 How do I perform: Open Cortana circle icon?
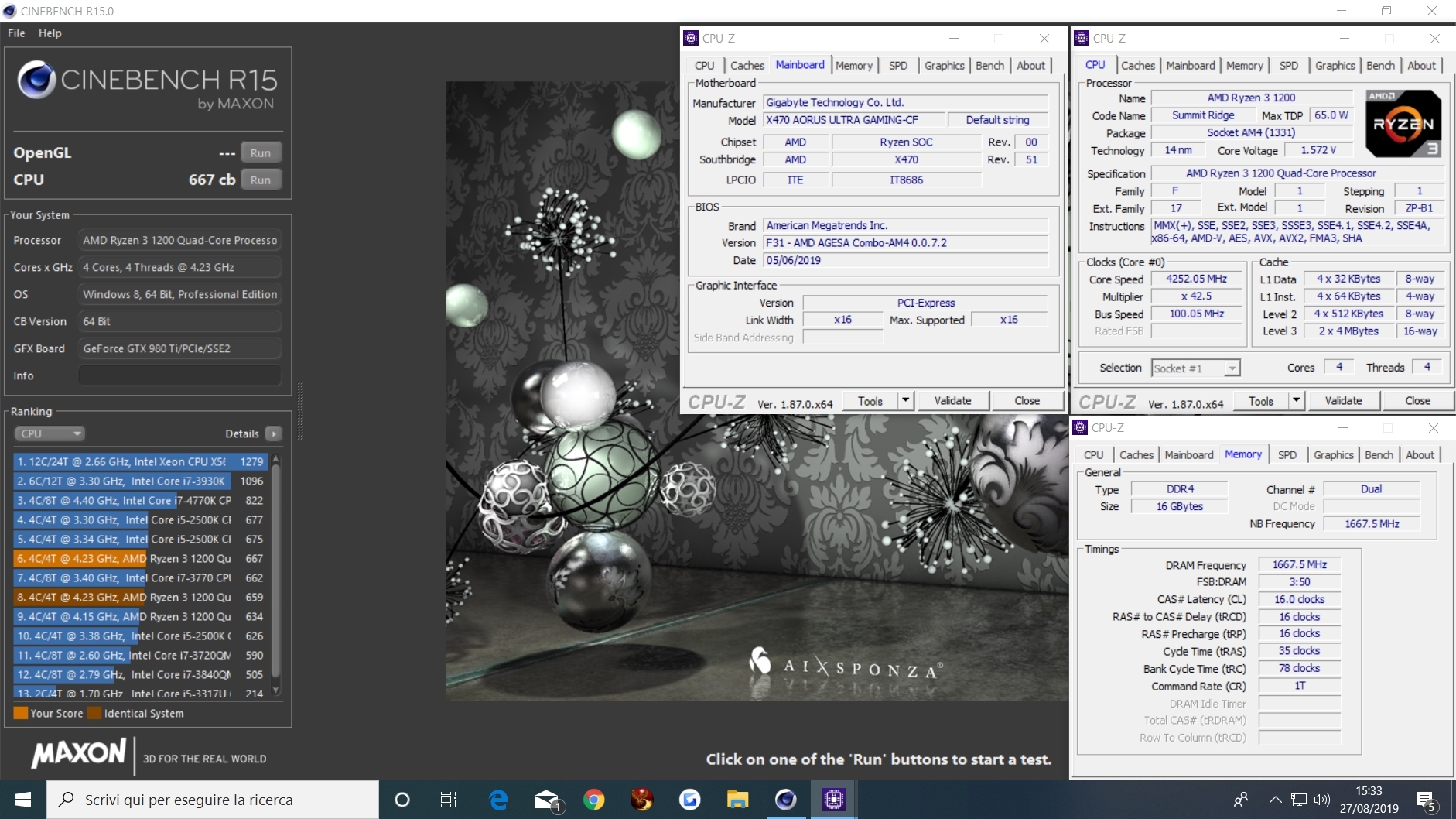tap(402, 800)
